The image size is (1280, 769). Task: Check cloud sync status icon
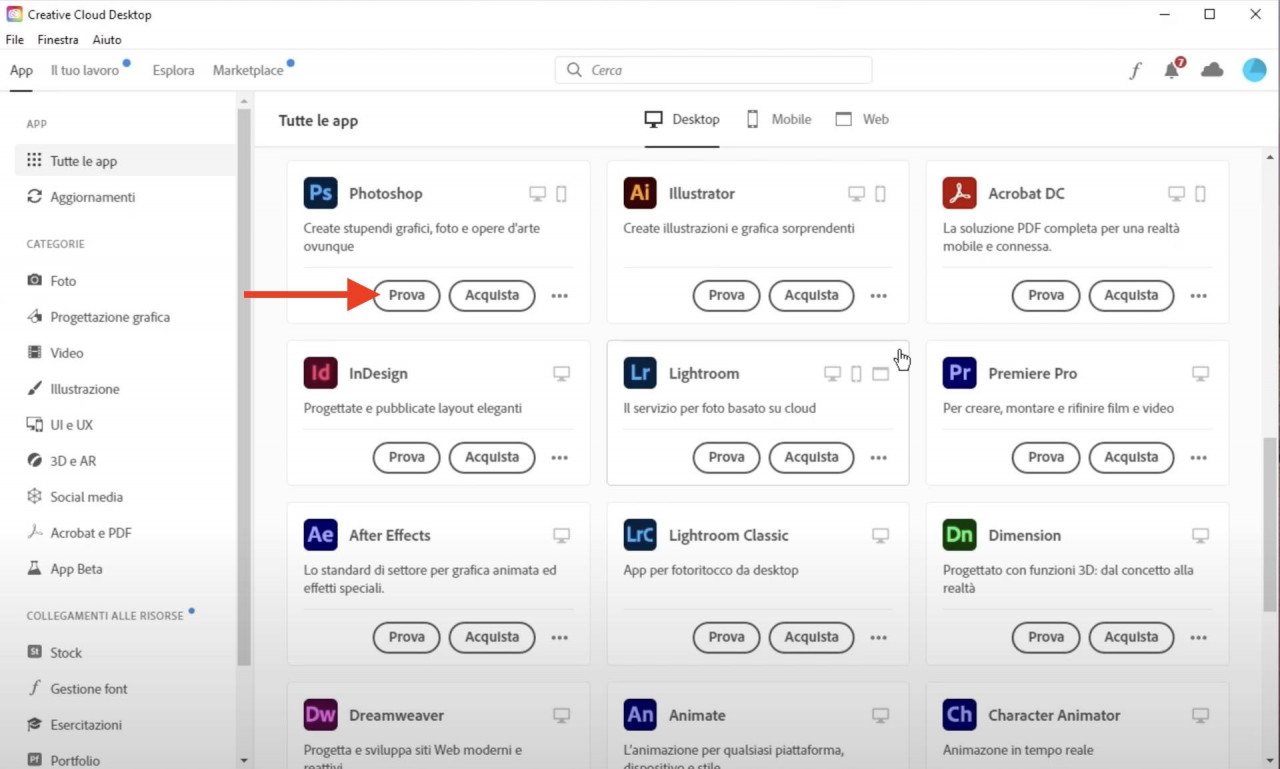pos(1212,70)
